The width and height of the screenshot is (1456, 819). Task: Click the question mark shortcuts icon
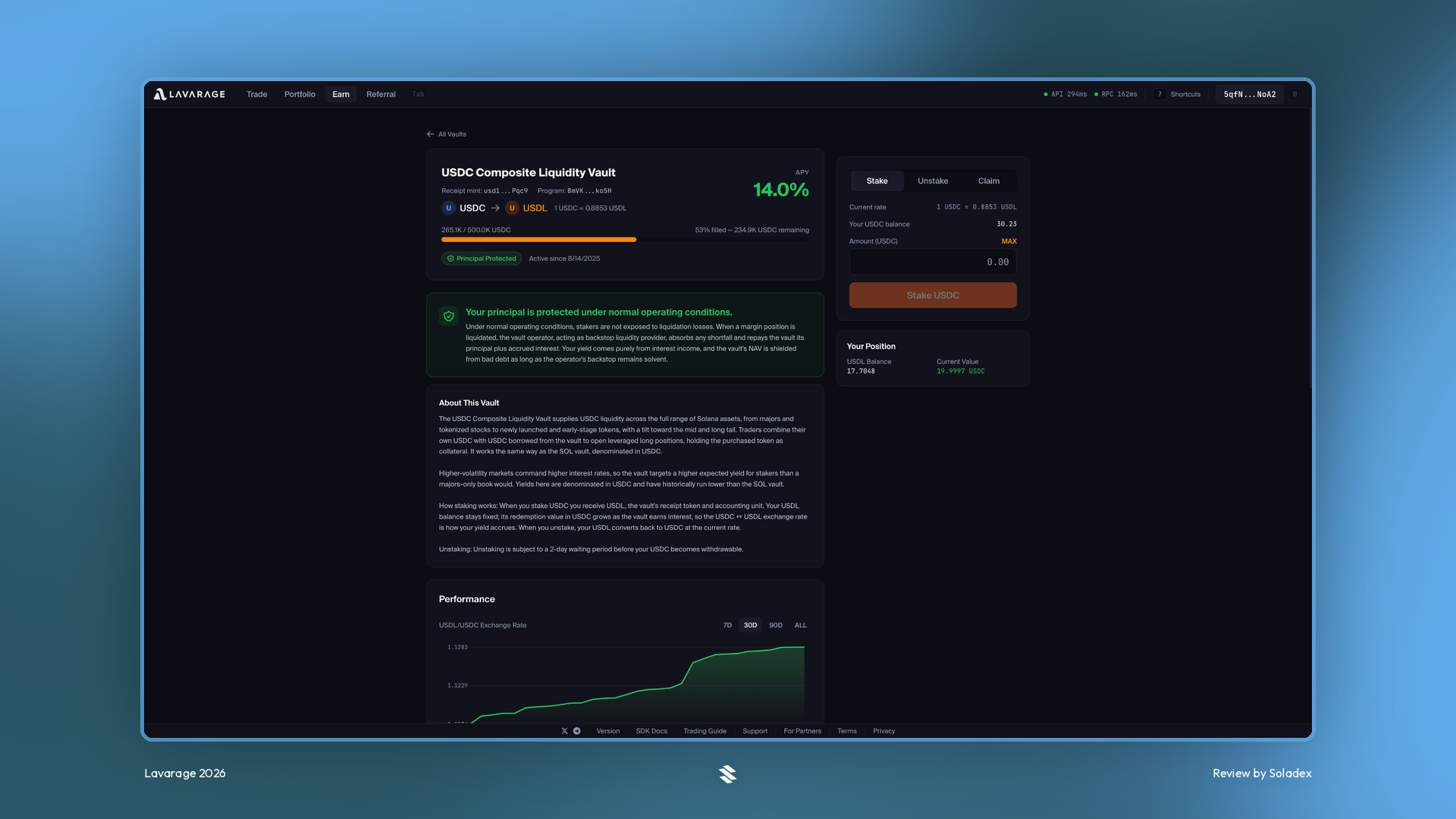pos(1159,94)
